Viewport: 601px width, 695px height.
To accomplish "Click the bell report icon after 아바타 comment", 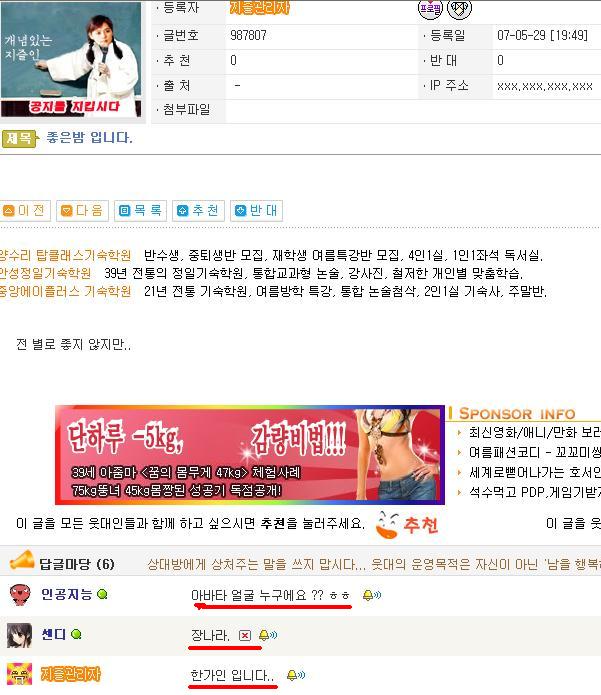I will coord(372,595).
